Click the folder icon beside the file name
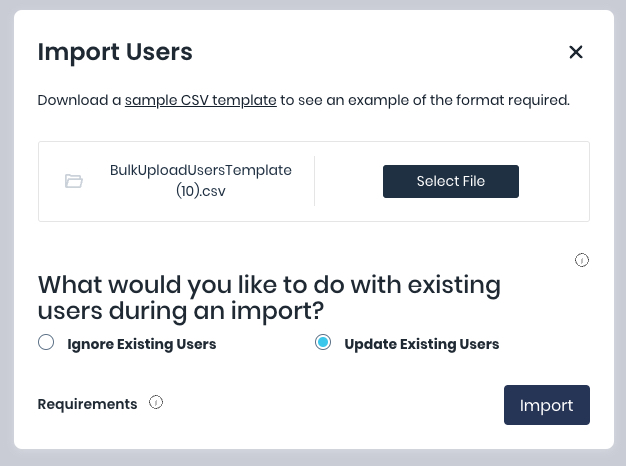This screenshot has width=626, height=466. click(x=73, y=181)
